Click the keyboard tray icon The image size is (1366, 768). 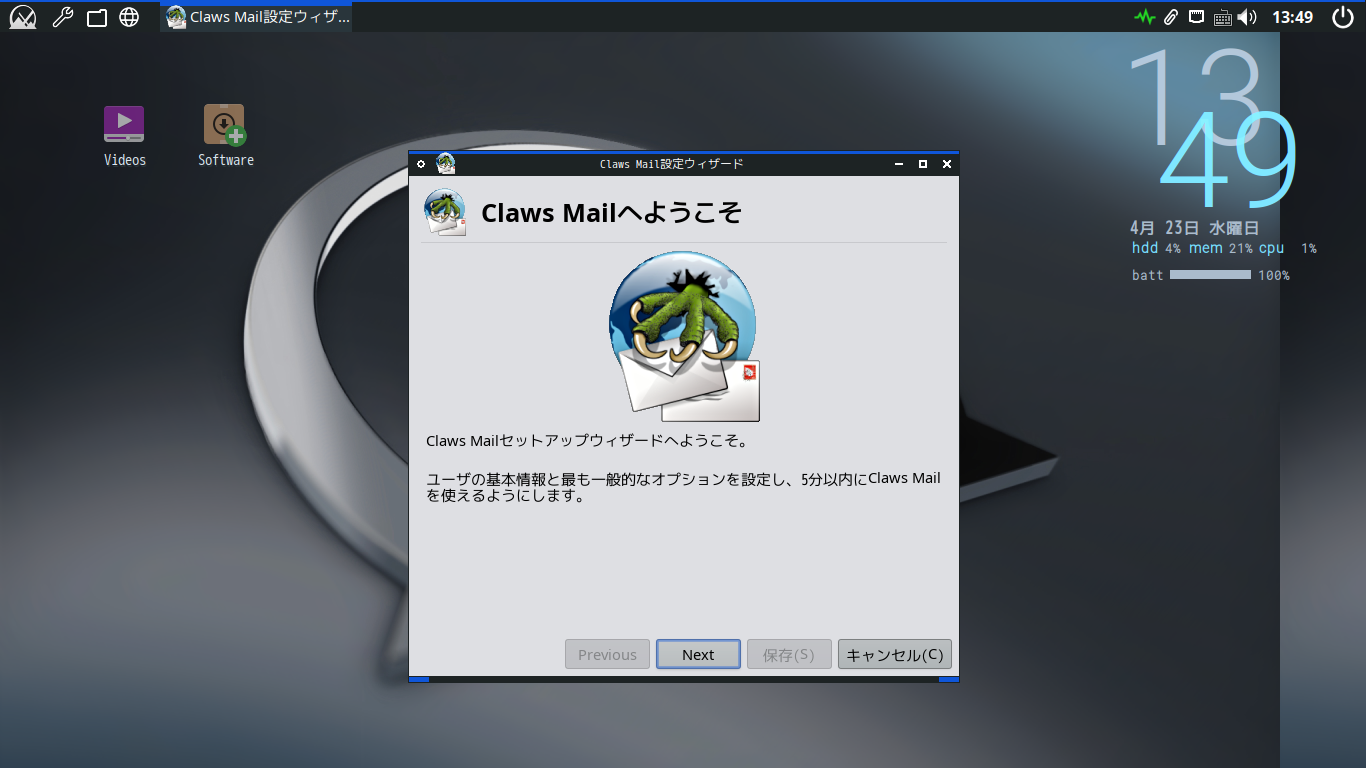point(1222,17)
